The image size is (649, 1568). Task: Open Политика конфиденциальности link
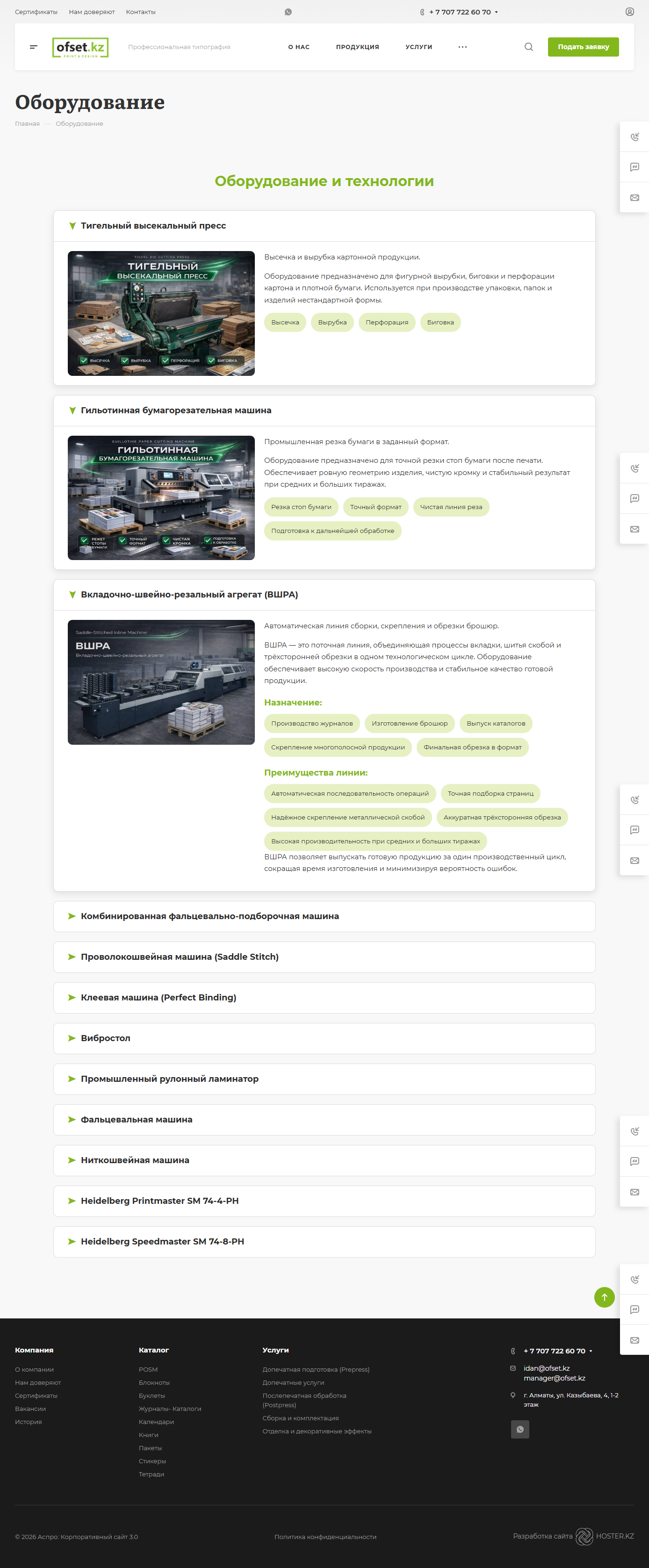[325, 1537]
